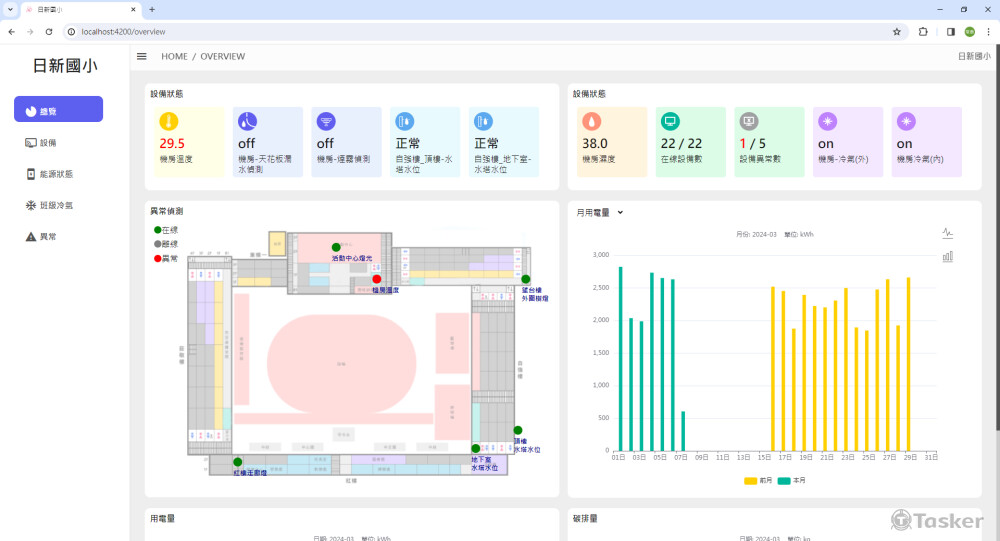Open Chrome's three-dot menu
The image size is (1000, 541).
[988, 31]
